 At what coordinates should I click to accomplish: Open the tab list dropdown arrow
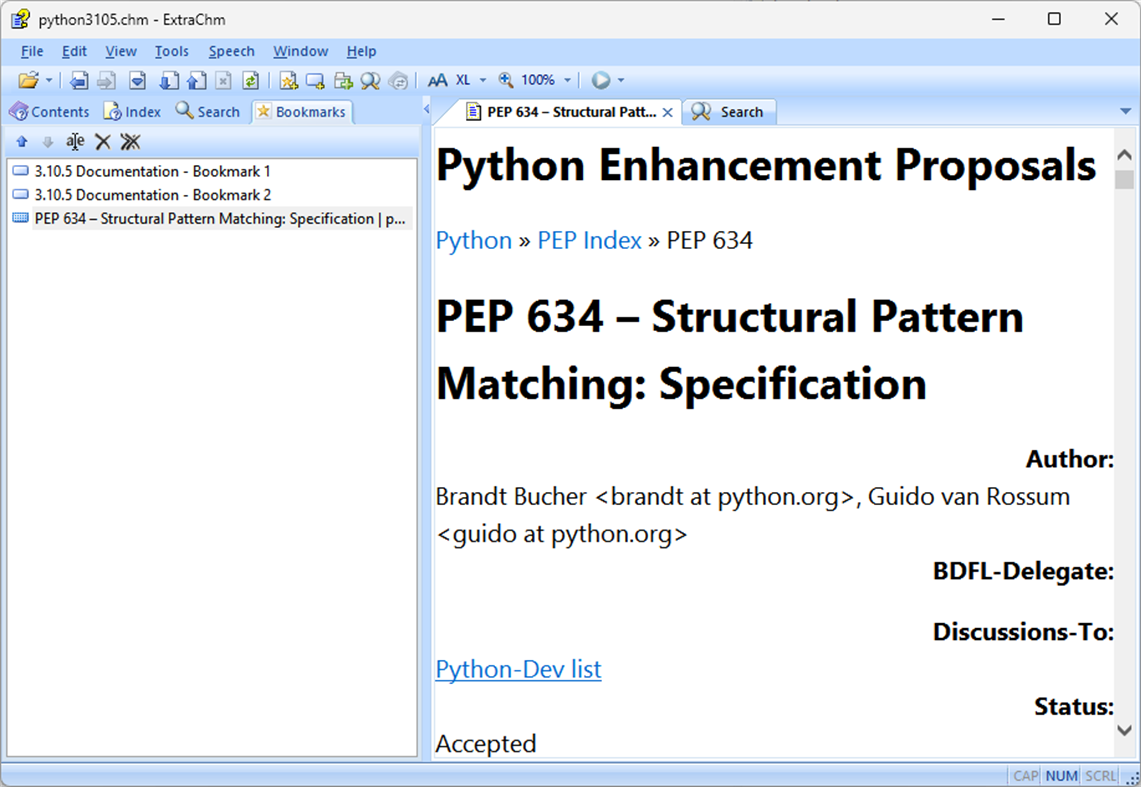click(x=1125, y=111)
